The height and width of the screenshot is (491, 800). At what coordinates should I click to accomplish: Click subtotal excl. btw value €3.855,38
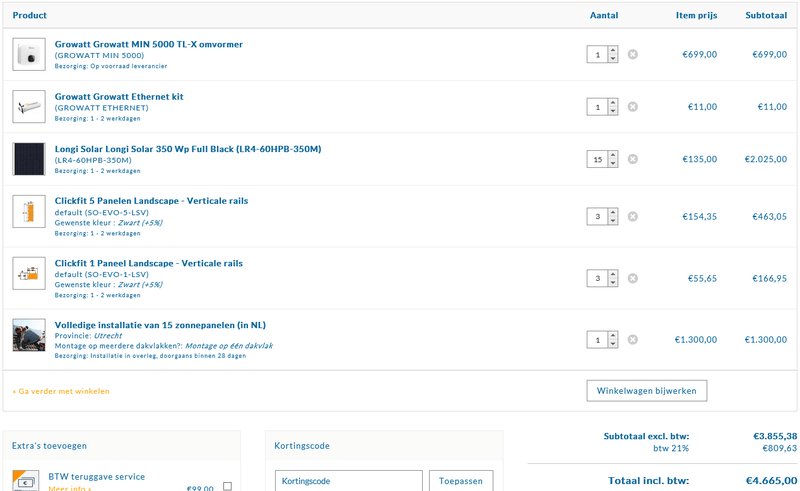pos(775,436)
